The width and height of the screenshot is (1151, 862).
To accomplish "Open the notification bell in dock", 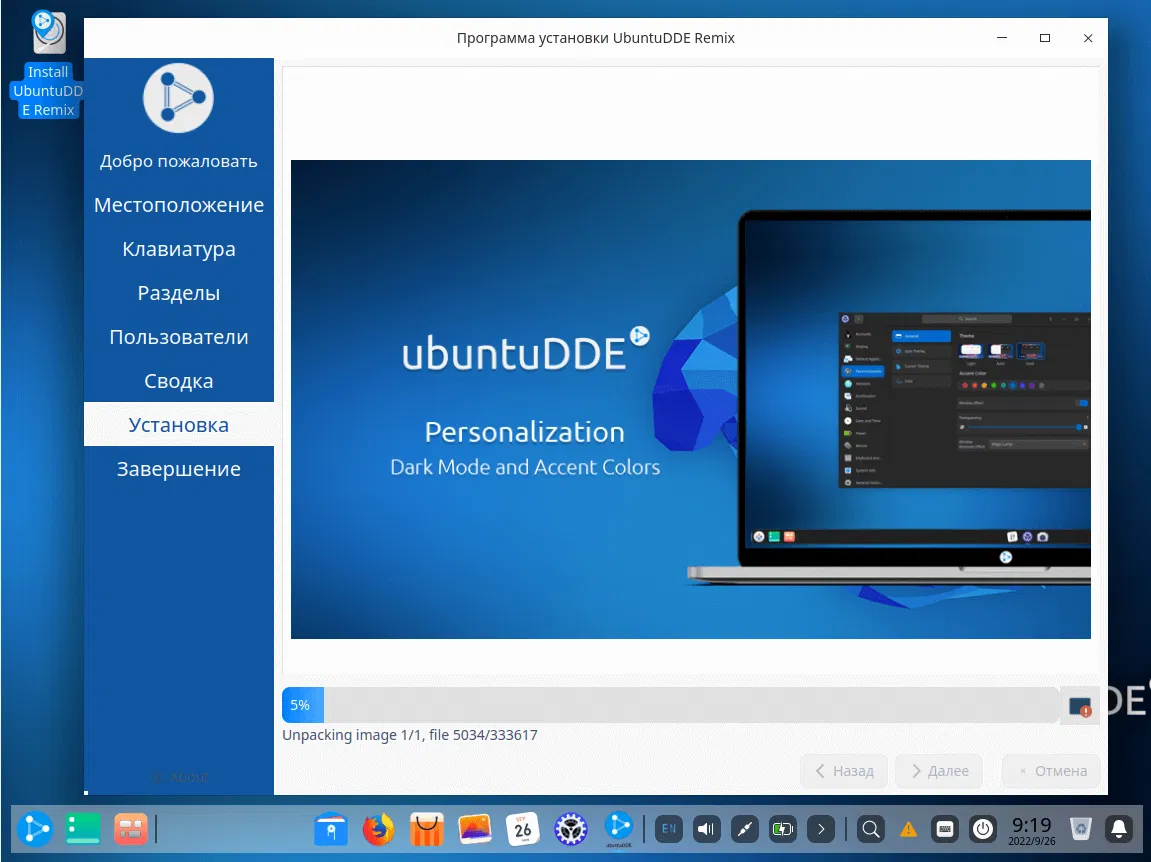I will 1119,829.
